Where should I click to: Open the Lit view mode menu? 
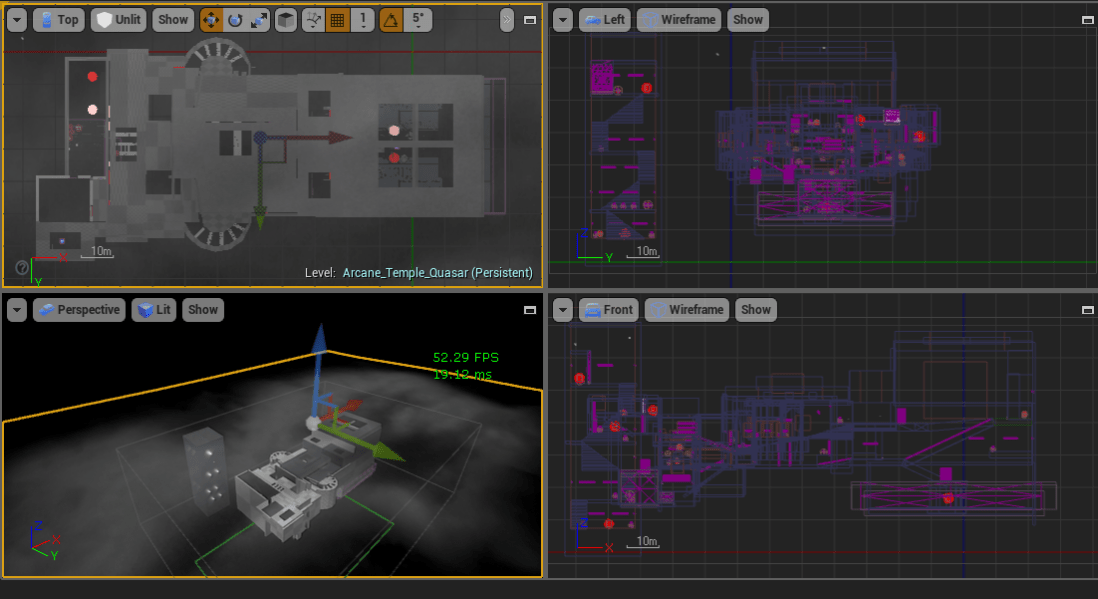(x=153, y=310)
